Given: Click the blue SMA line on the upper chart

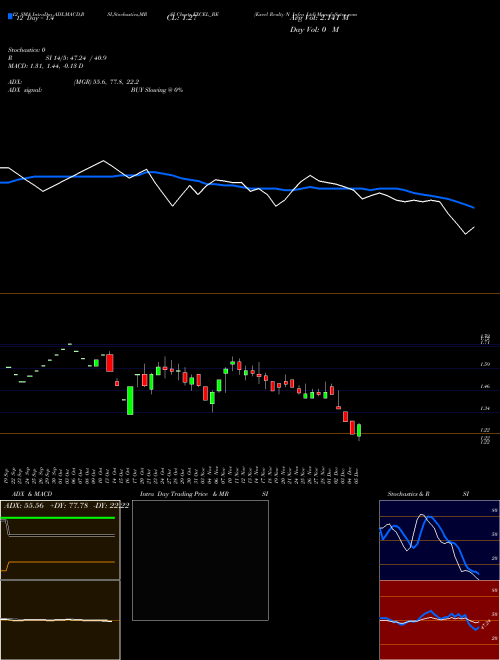Looking at the screenshot, I should point(236,186).
